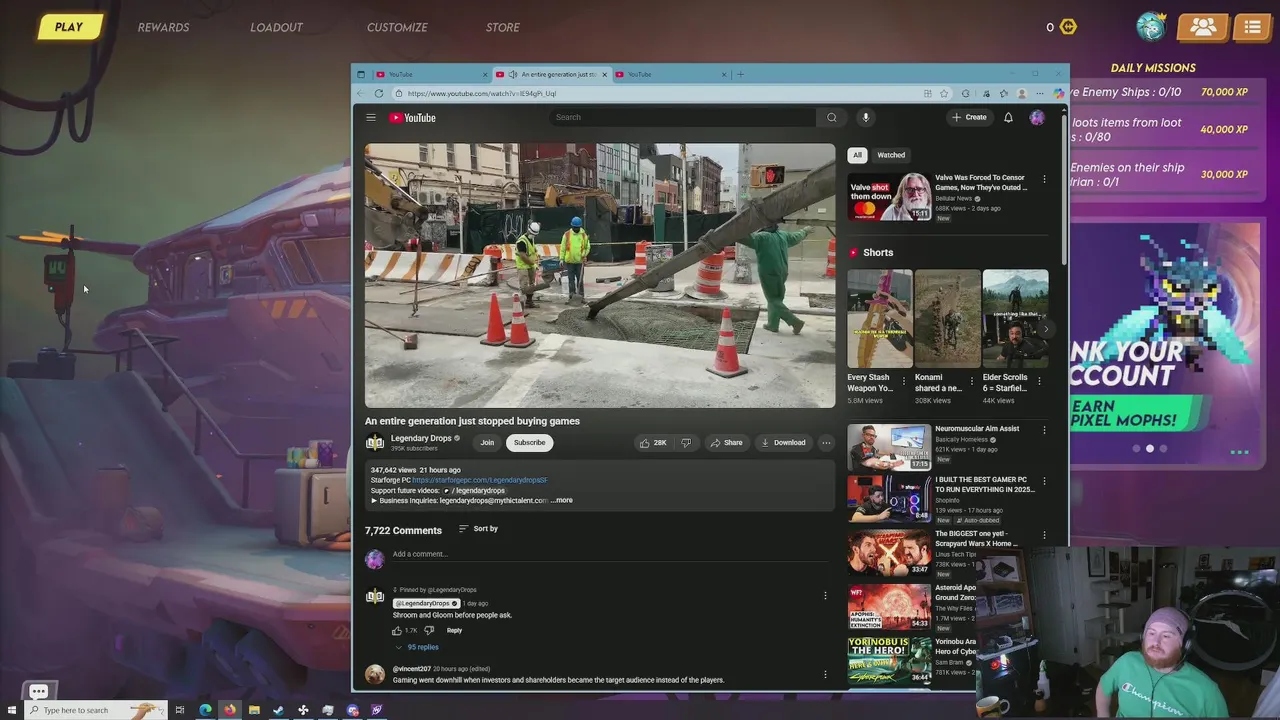Open the friends icon in the game's top bar
This screenshot has height=720, width=1280.
click(1203, 27)
